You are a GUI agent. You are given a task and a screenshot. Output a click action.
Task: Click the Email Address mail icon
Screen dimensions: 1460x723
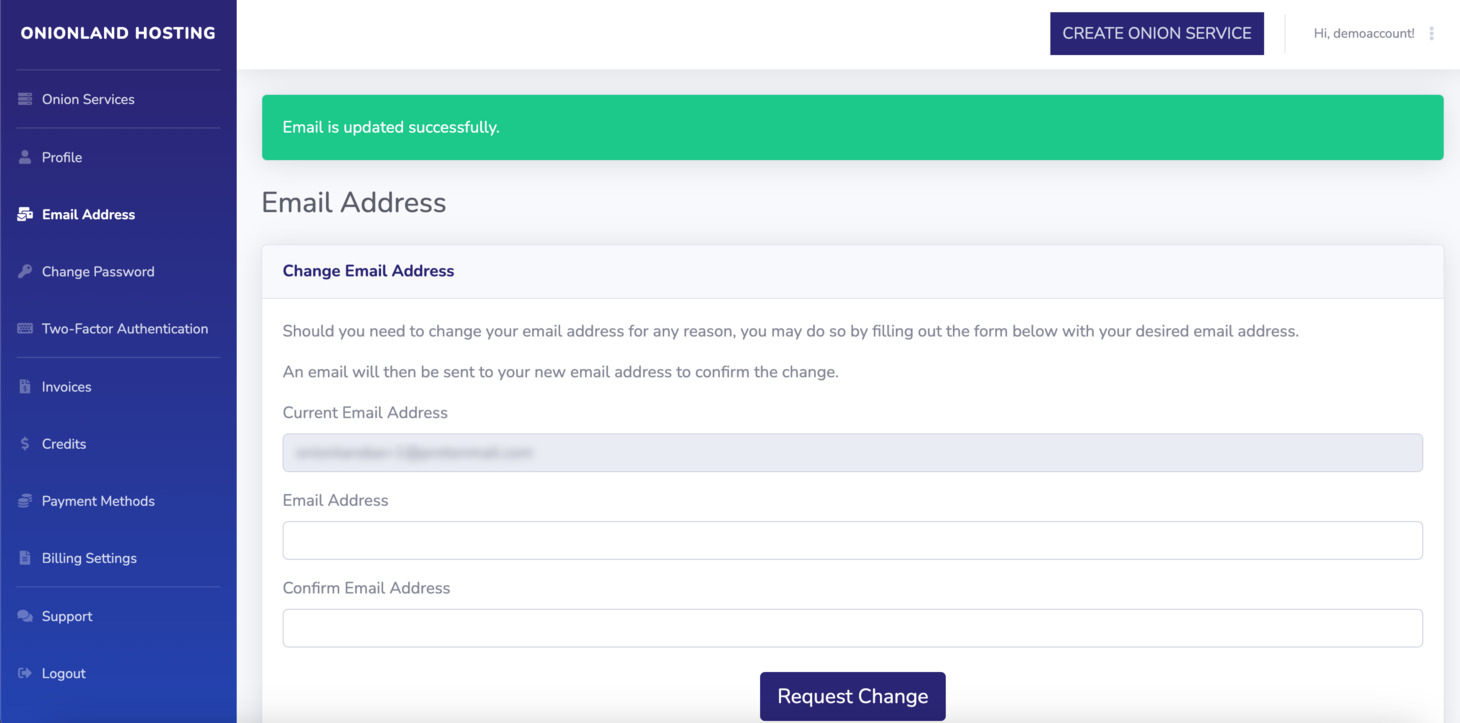click(23, 213)
